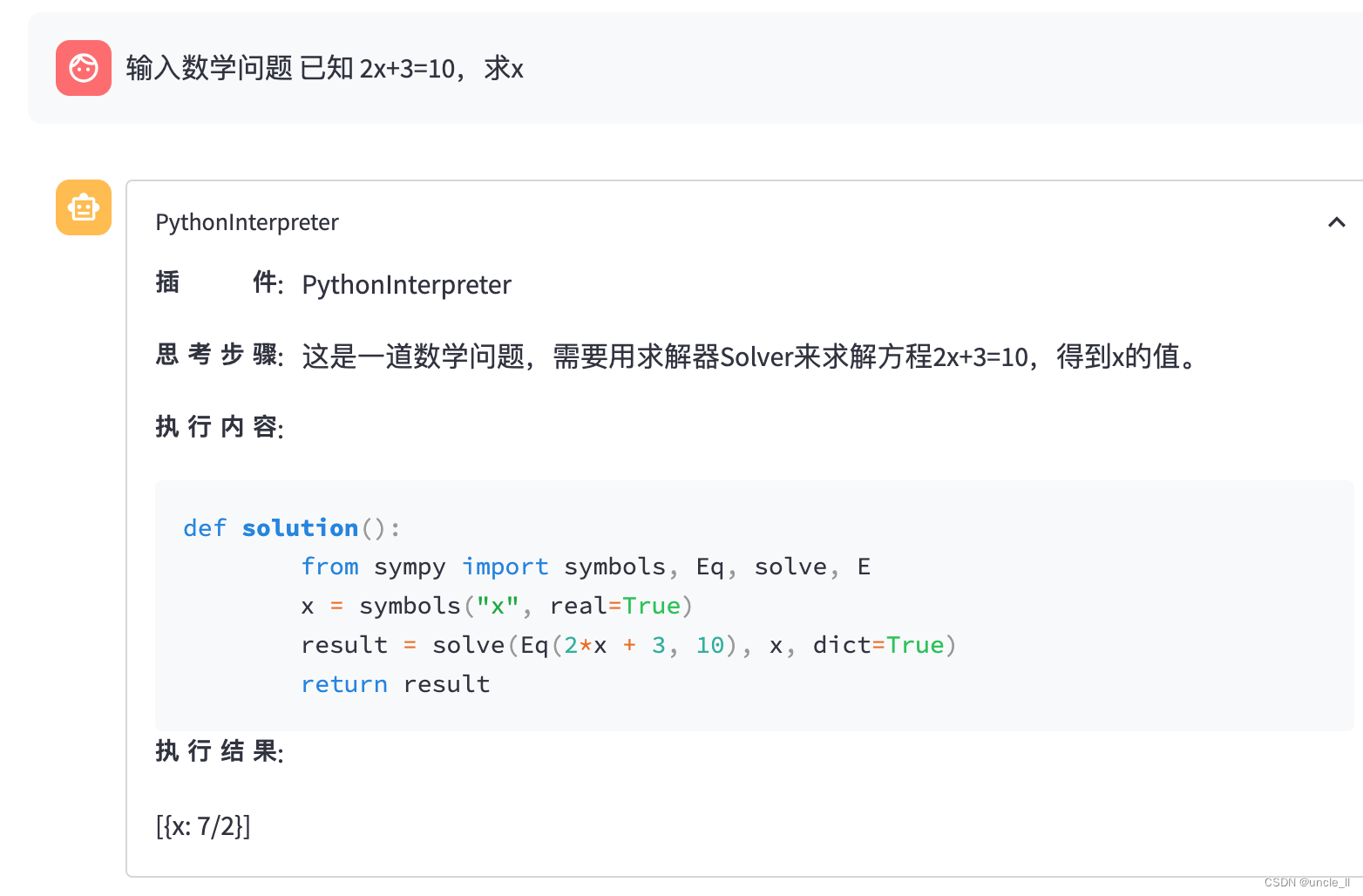This screenshot has height=896, width=1363.
Task: Select the thinking steps sentence mentioning Solver
Action: pos(751,356)
